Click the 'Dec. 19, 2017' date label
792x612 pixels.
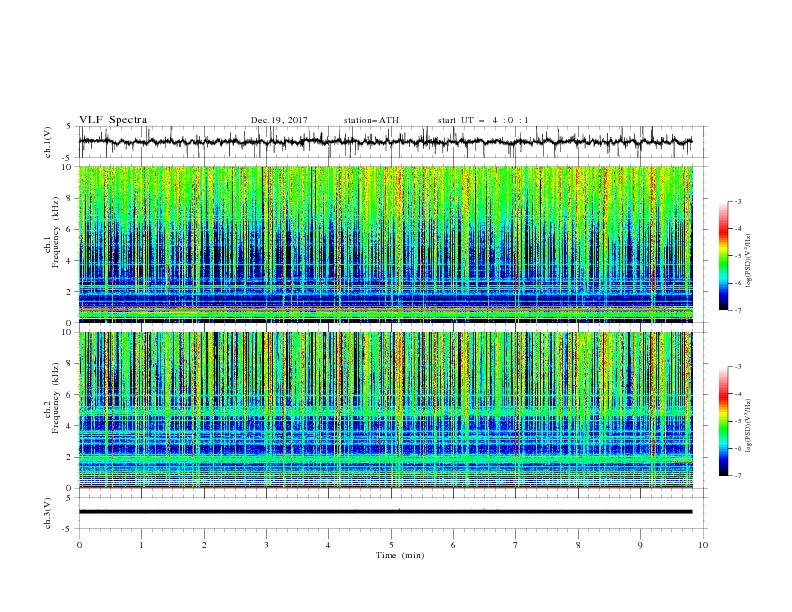click(279, 120)
